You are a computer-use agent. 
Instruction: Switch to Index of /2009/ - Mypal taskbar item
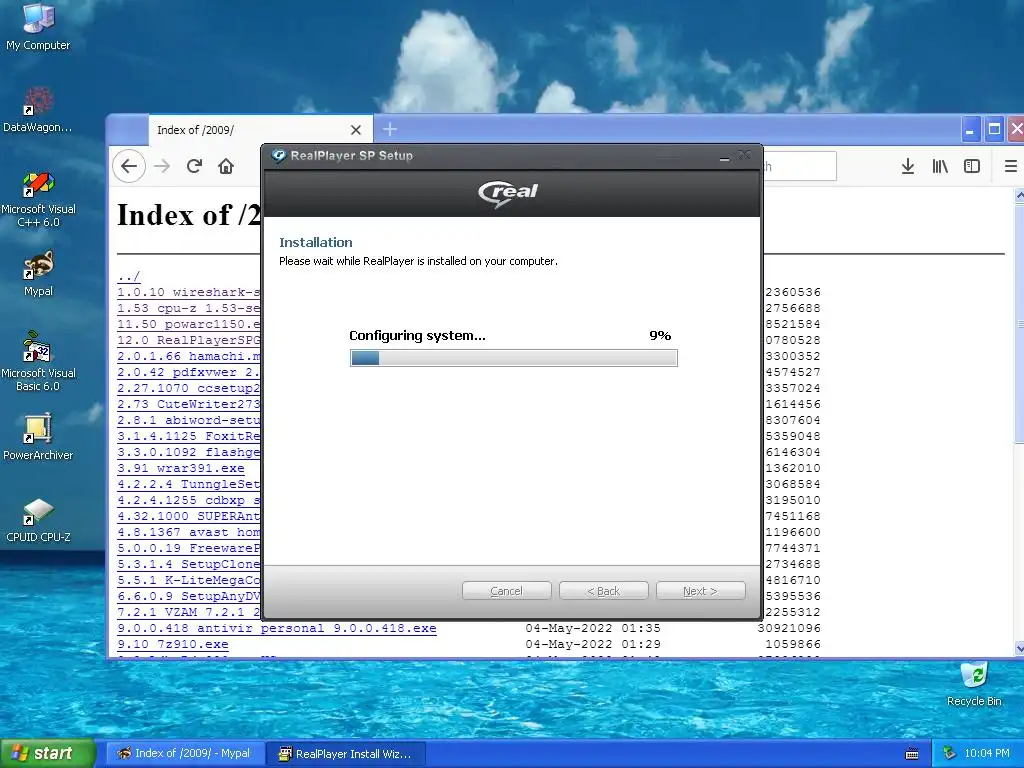click(185, 754)
